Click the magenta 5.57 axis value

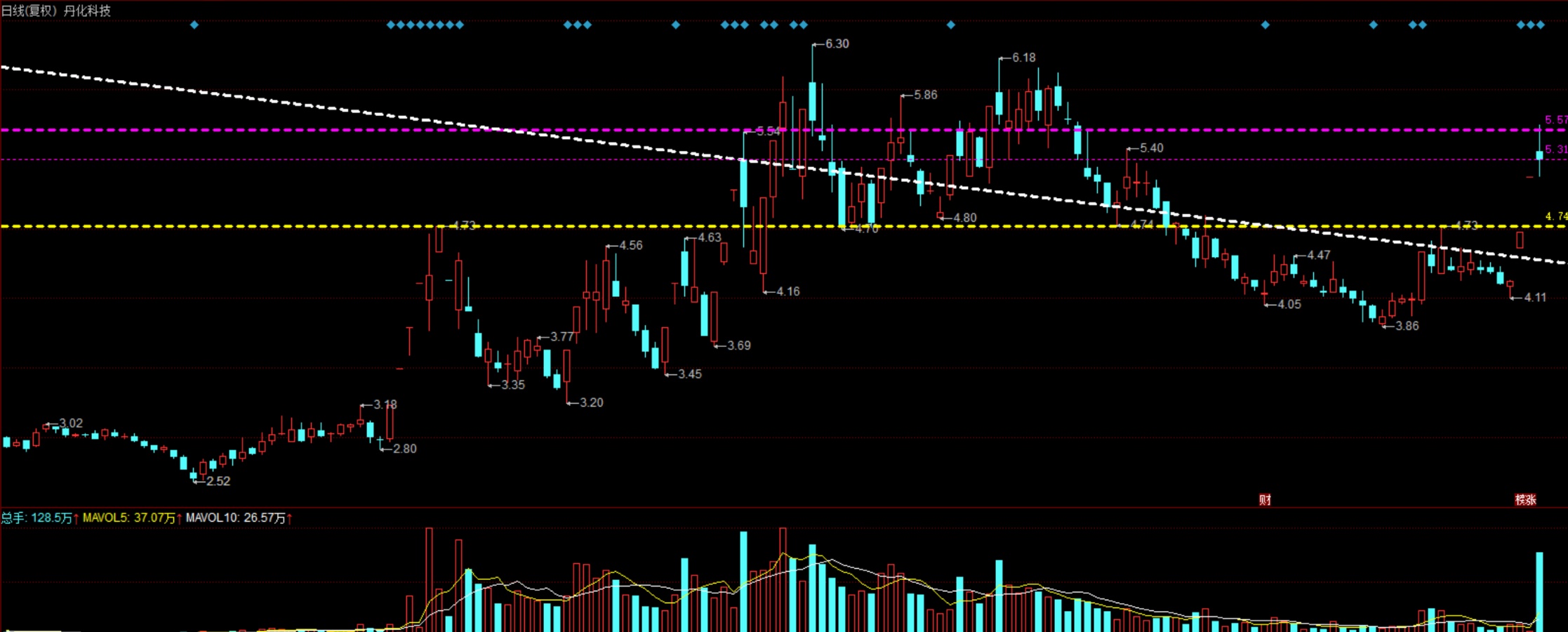click(x=1556, y=120)
